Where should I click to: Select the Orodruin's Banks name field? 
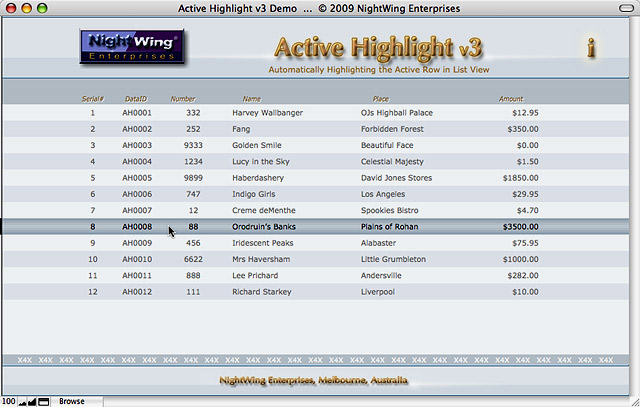point(264,227)
